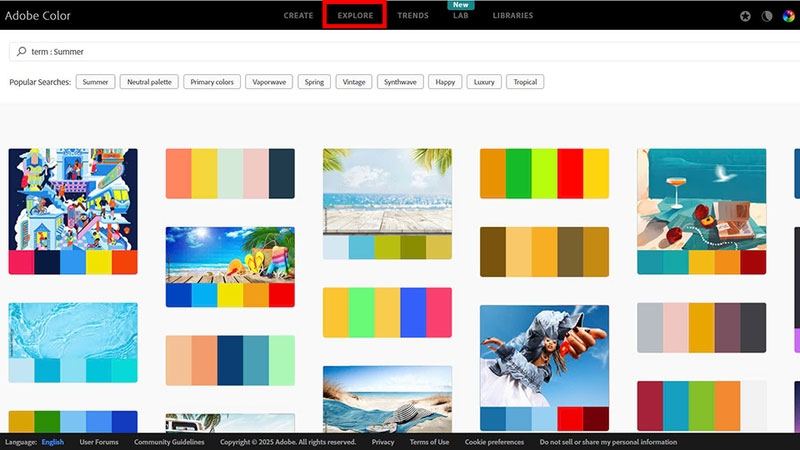The image size is (800, 450).
Task: Switch to the Create tab
Action: pos(298,16)
